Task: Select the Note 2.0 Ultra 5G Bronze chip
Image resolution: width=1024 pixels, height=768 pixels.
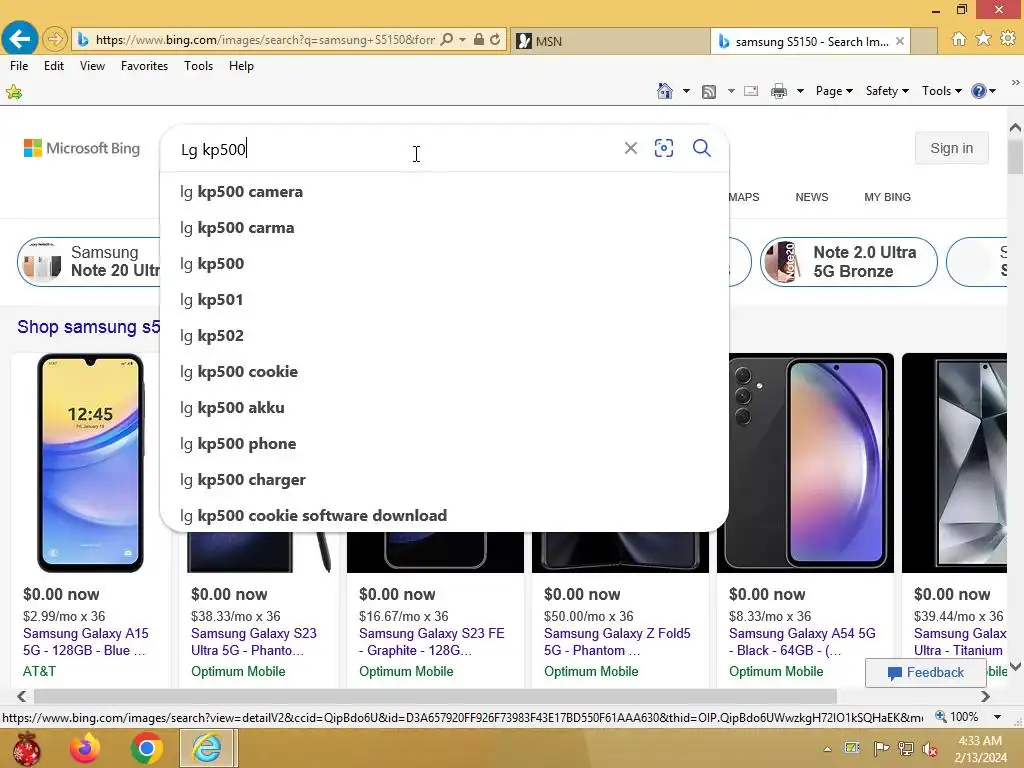Action: [x=848, y=262]
